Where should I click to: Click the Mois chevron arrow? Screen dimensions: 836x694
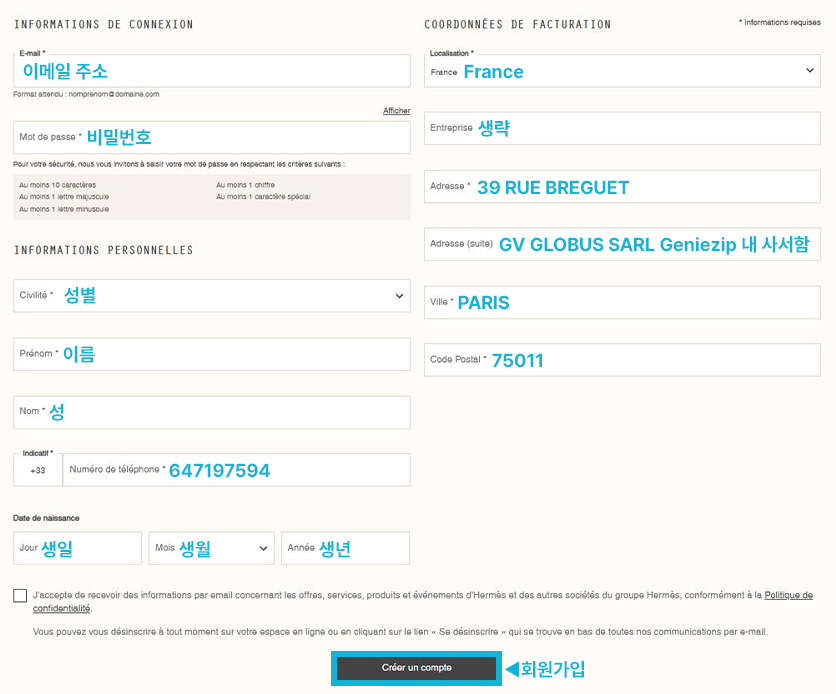click(x=263, y=548)
